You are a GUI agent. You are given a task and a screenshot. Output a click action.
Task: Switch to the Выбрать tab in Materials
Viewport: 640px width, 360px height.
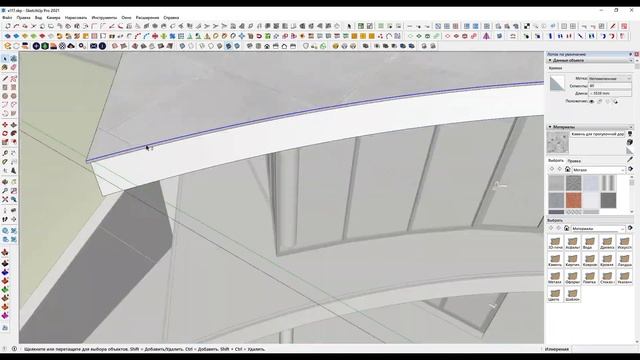pyautogui.click(x=556, y=161)
